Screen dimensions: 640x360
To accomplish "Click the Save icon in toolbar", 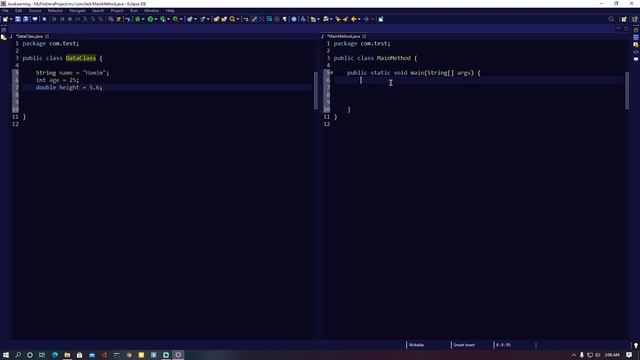I will (x=18, y=19).
